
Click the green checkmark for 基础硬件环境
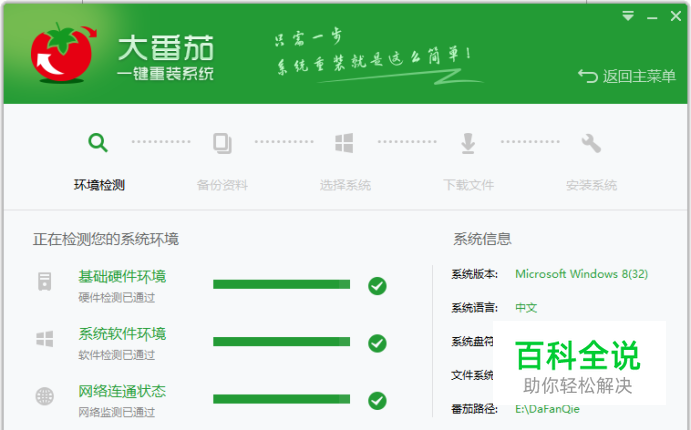[377, 286]
